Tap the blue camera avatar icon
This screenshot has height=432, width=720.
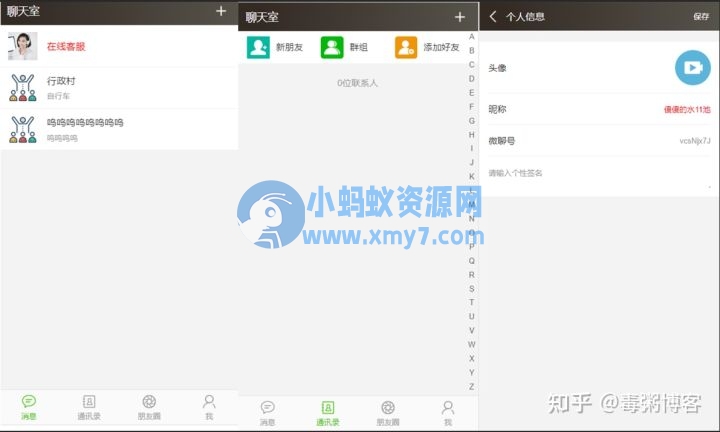(692, 67)
